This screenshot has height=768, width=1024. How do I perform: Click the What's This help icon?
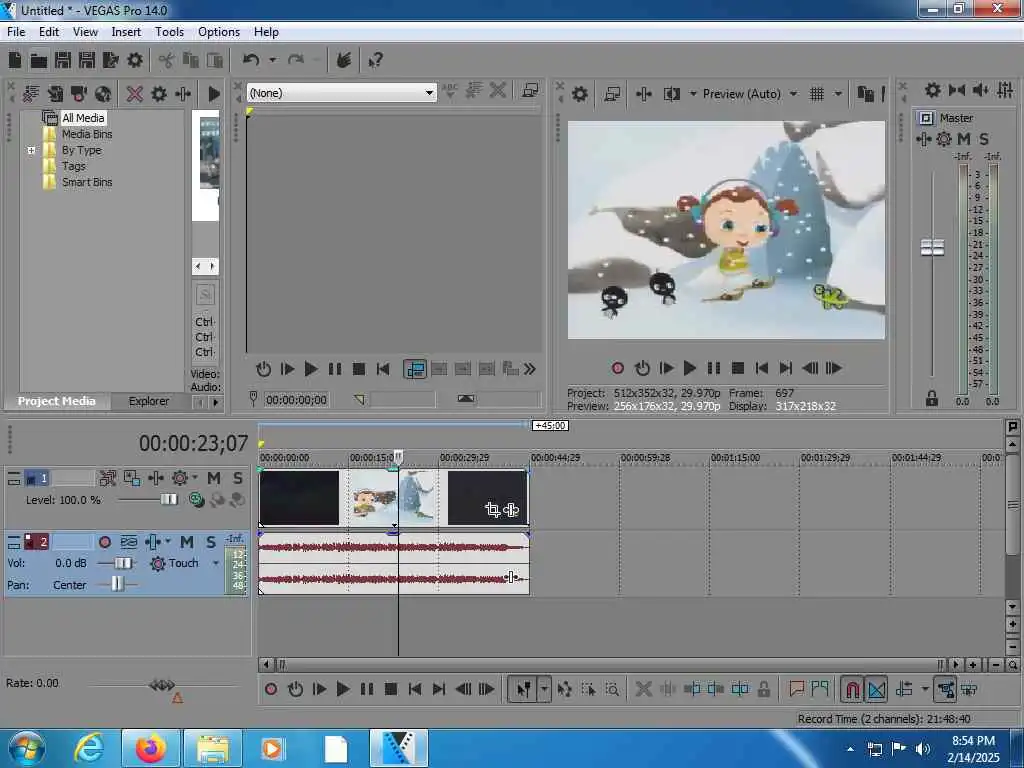click(376, 61)
